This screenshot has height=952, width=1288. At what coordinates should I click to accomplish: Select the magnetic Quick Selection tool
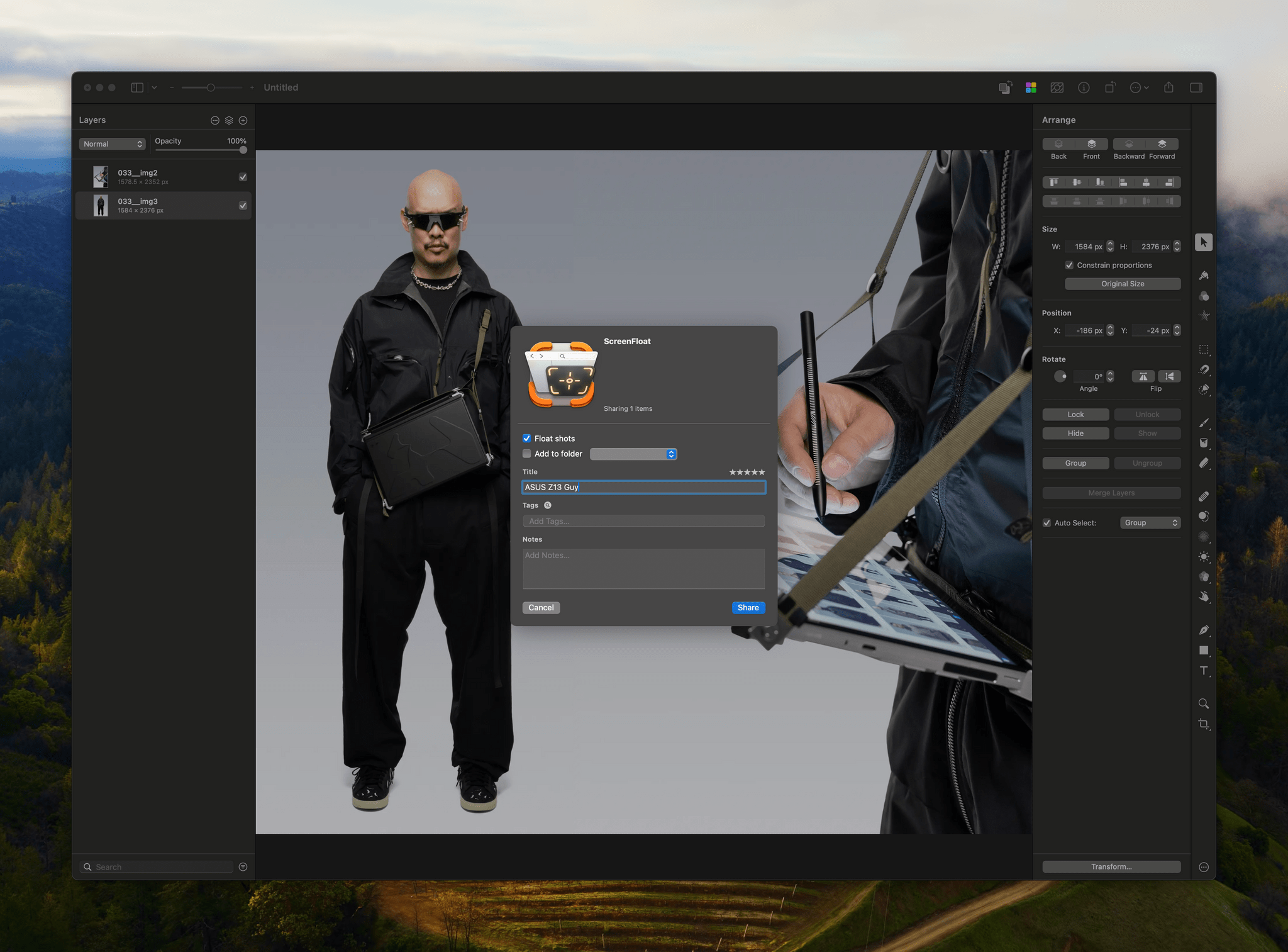(1203, 369)
